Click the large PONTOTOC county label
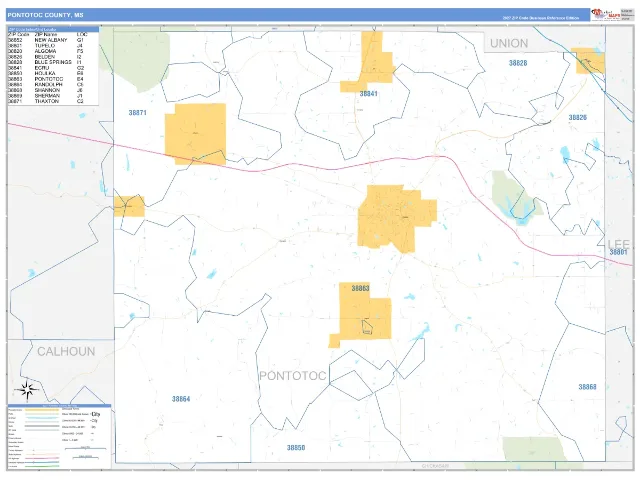This screenshot has height=480, width=640. tap(293, 376)
